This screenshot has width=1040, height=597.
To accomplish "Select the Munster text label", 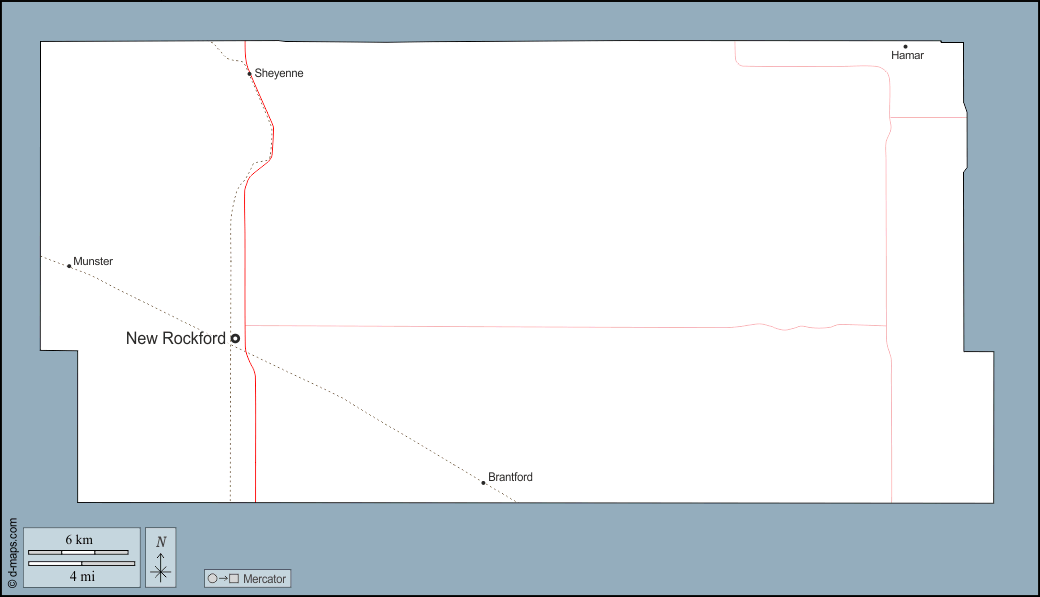I will (93, 262).
